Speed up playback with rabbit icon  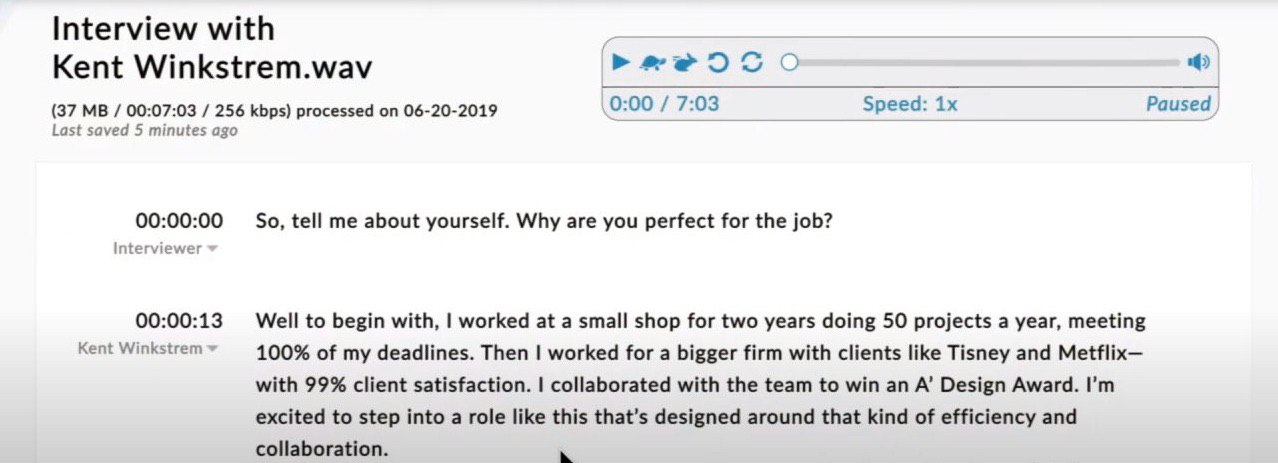point(684,63)
